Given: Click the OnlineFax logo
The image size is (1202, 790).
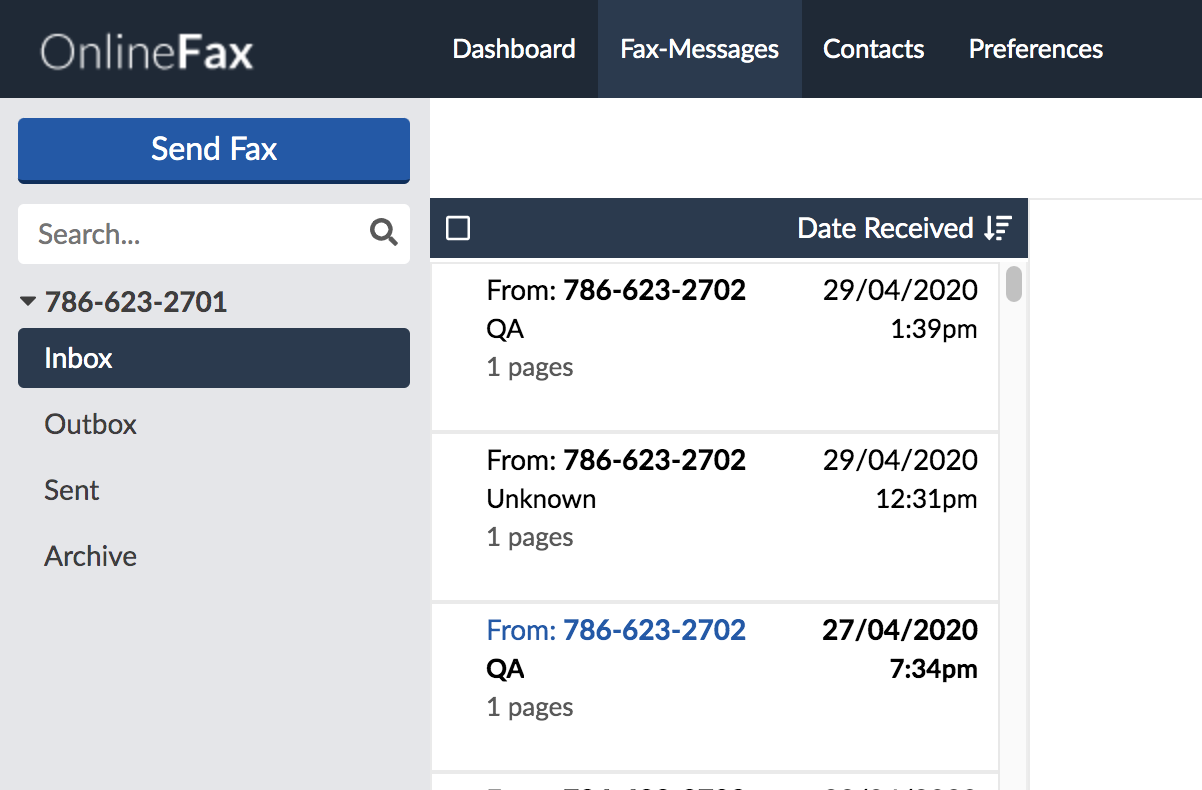Looking at the screenshot, I should coord(145,49).
